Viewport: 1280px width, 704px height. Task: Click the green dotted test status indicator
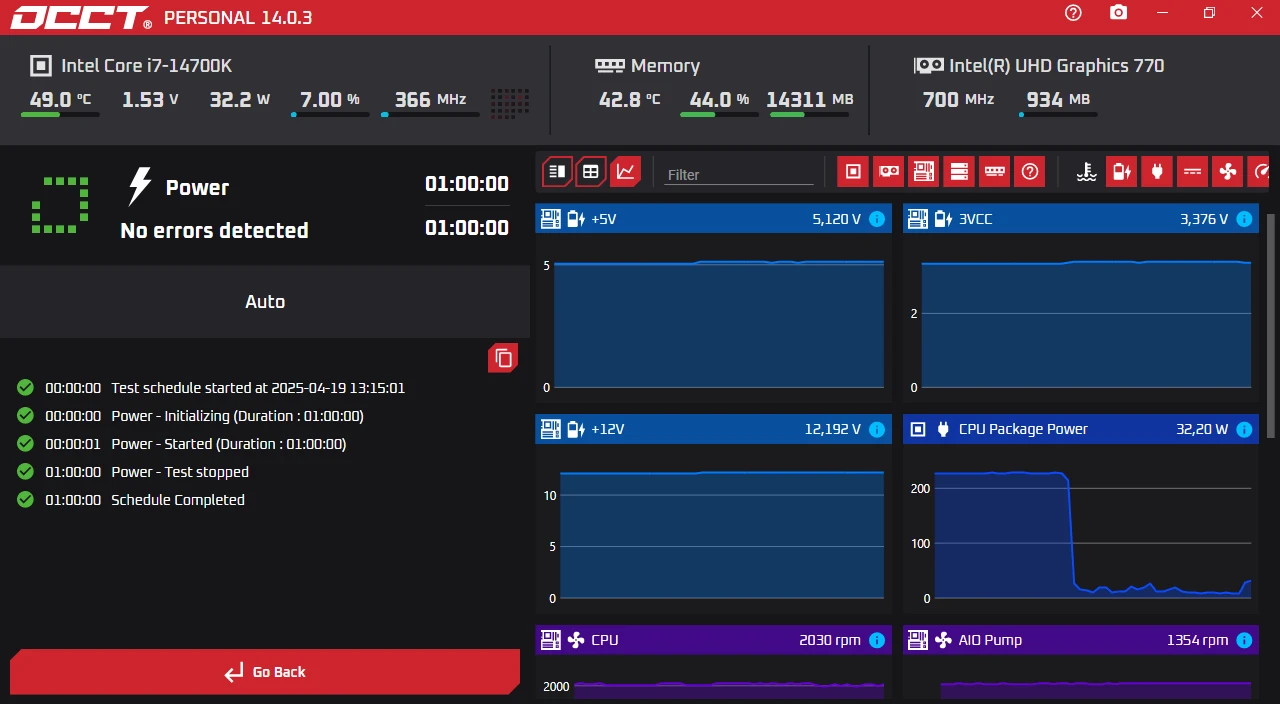click(60, 206)
